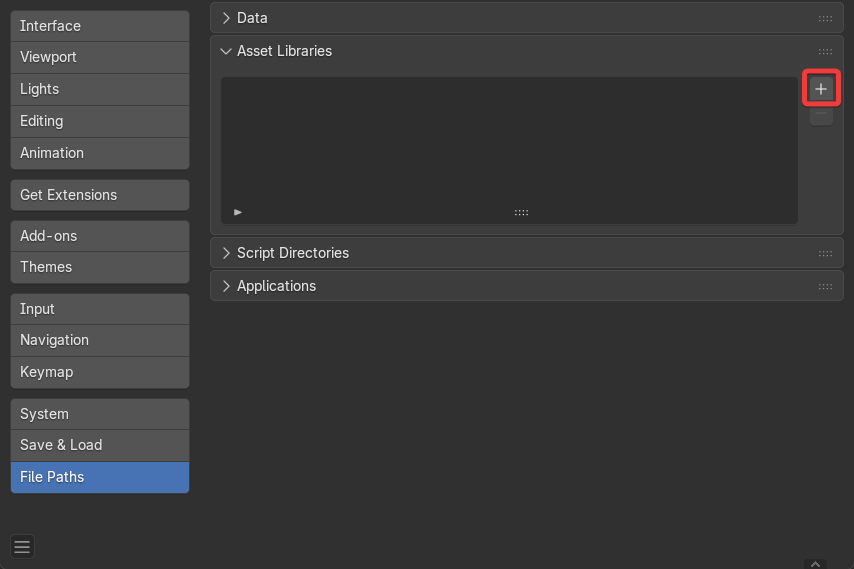The width and height of the screenshot is (854, 569).
Task: Click the Data panel drag grip
Action: 825,18
